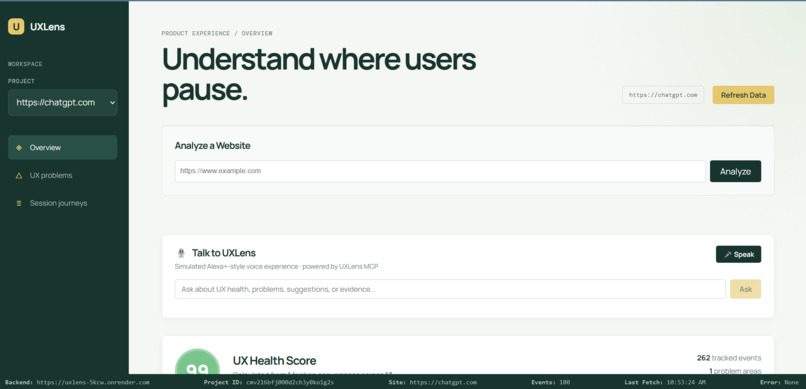806x389 pixels.
Task: Click the UX problems triangle icon
Action: tap(19, 175)
